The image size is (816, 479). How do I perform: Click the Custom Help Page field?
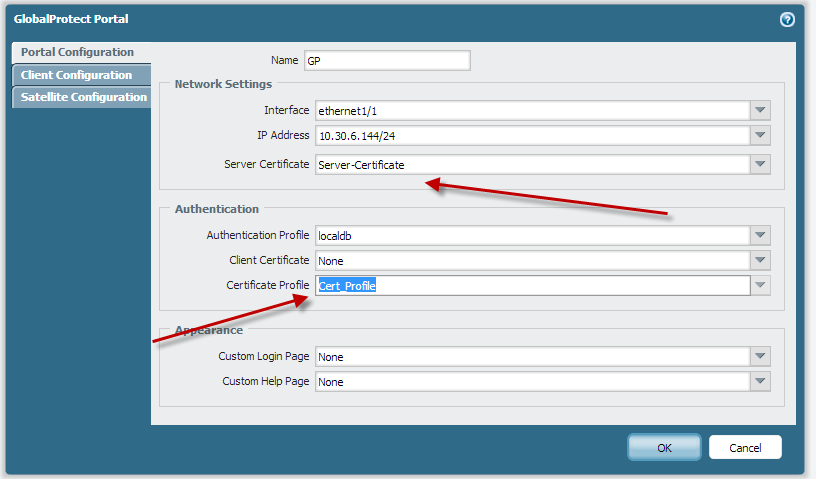tap(533, 381)
